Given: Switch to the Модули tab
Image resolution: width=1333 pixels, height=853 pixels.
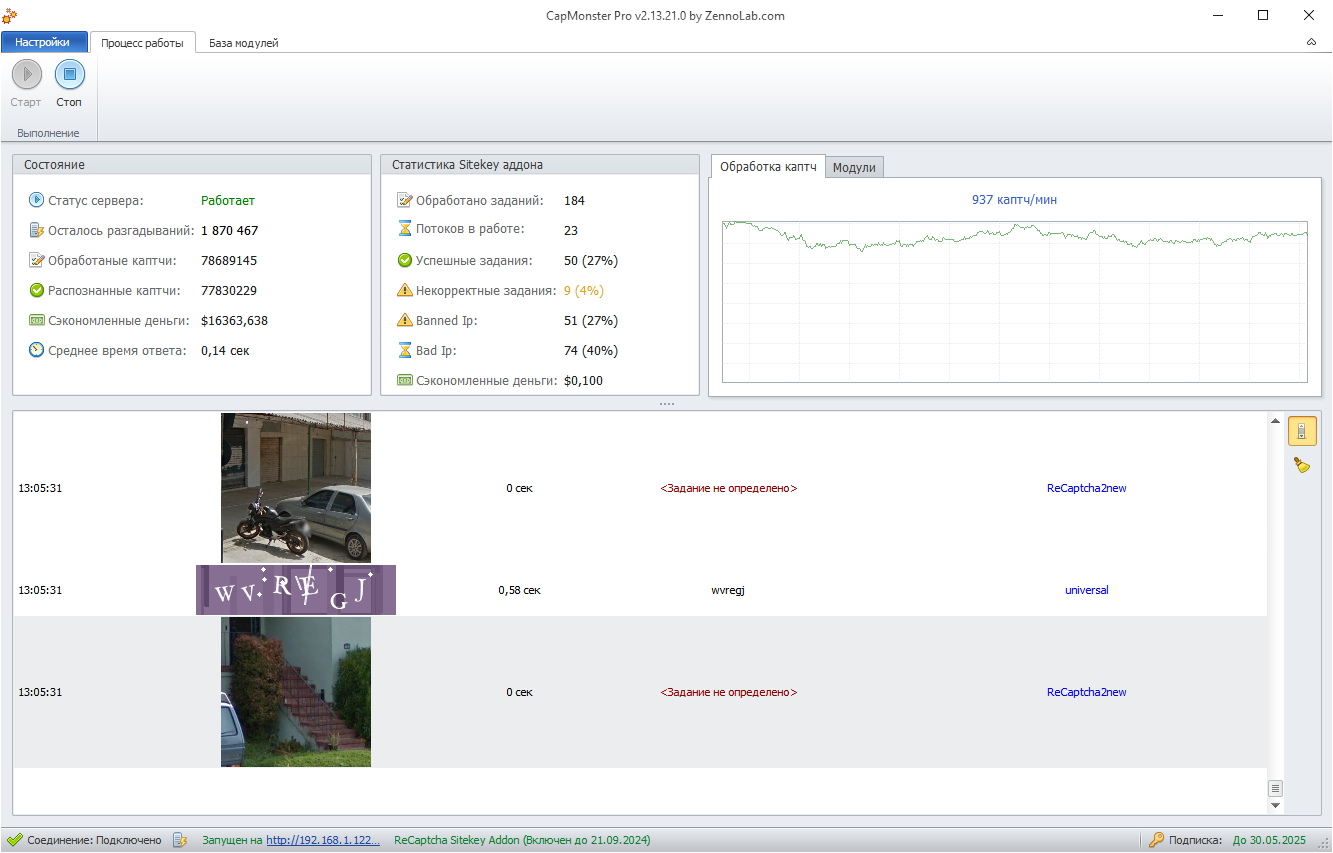Looking at the screenshot, I should tap(854, 167).
